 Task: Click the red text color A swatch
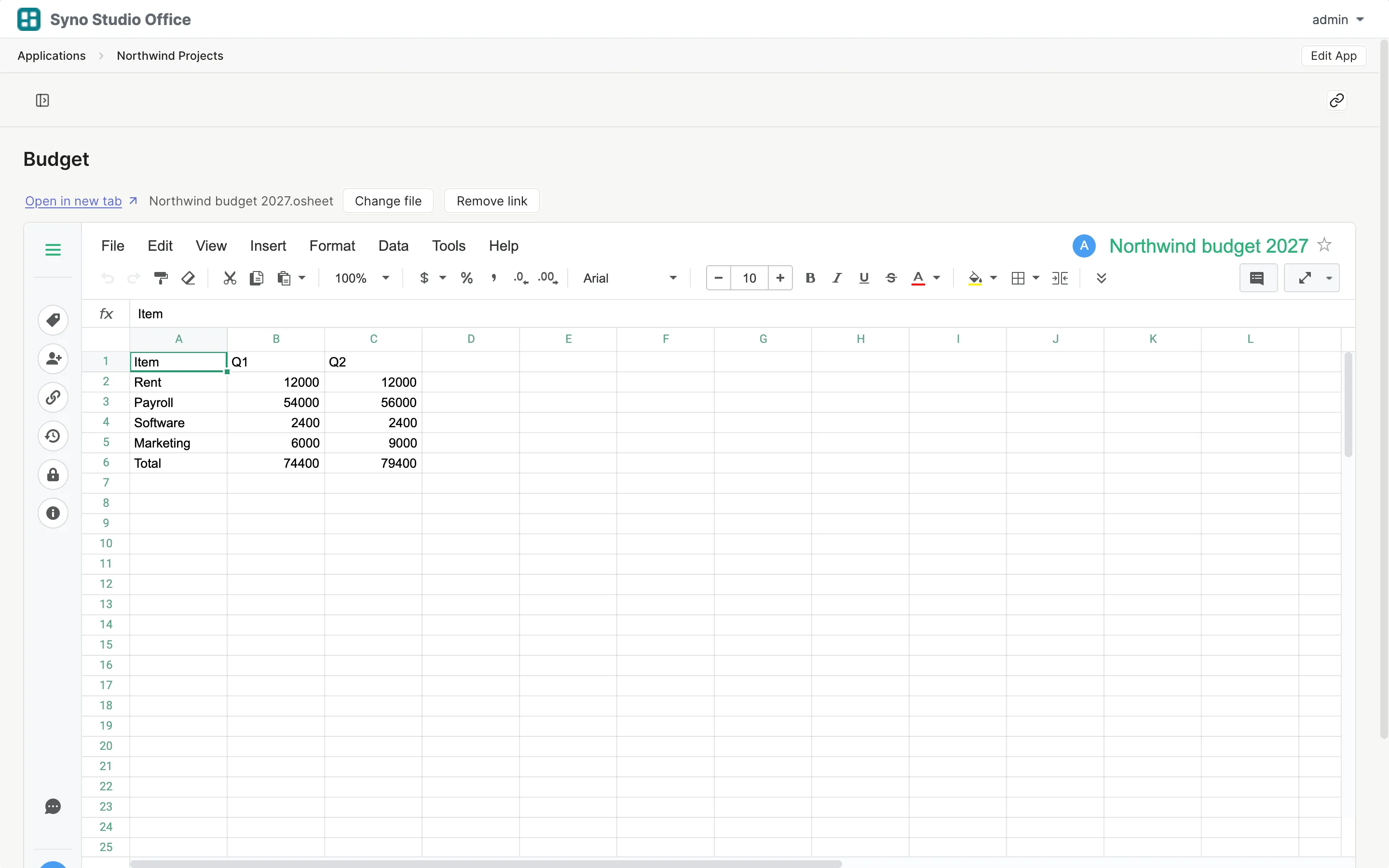918,278
